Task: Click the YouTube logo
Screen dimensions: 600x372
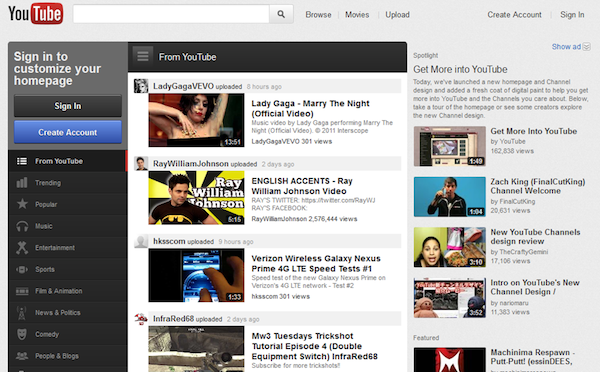Action: (36, 14)
